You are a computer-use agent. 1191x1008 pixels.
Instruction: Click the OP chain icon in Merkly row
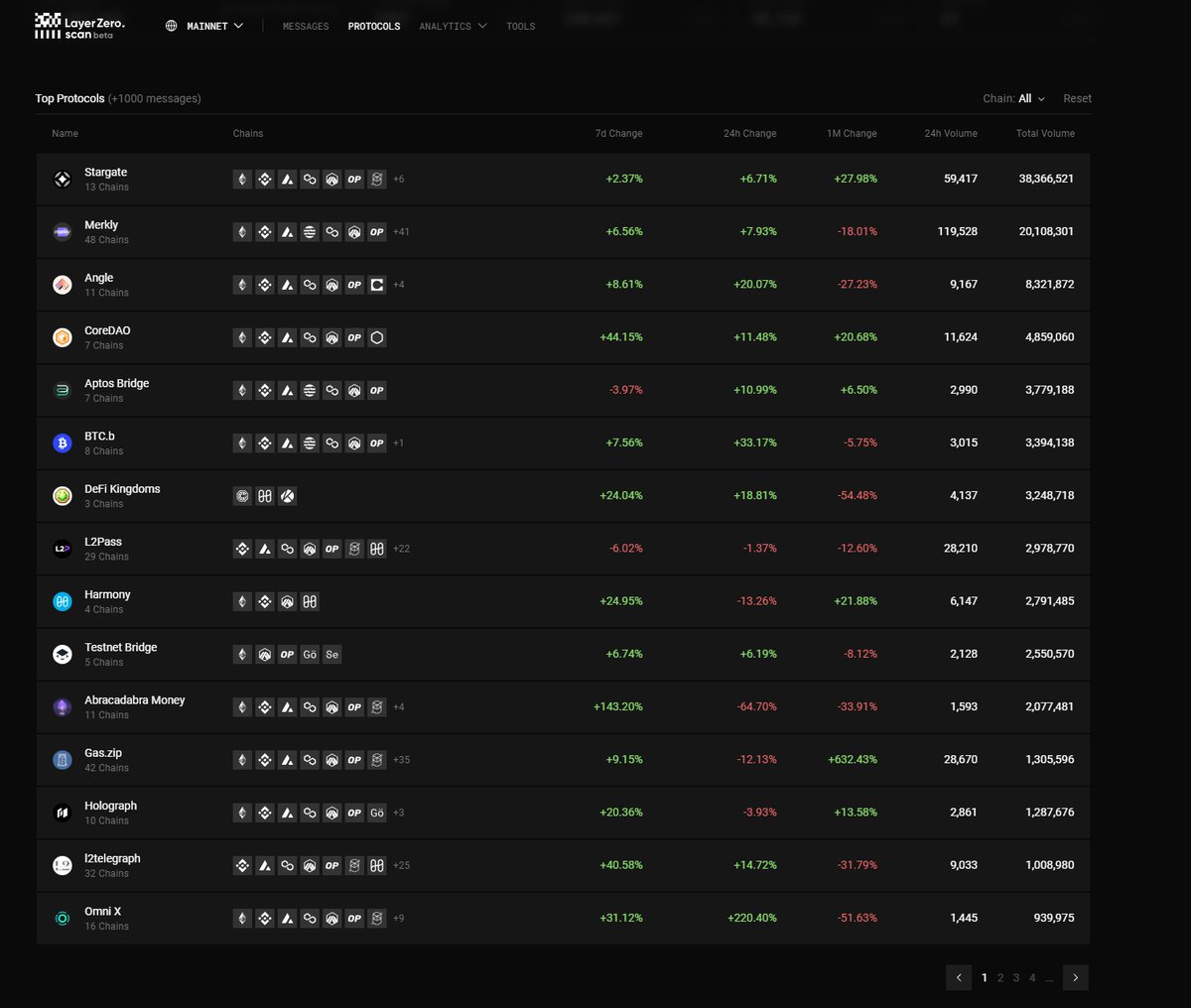377,232
